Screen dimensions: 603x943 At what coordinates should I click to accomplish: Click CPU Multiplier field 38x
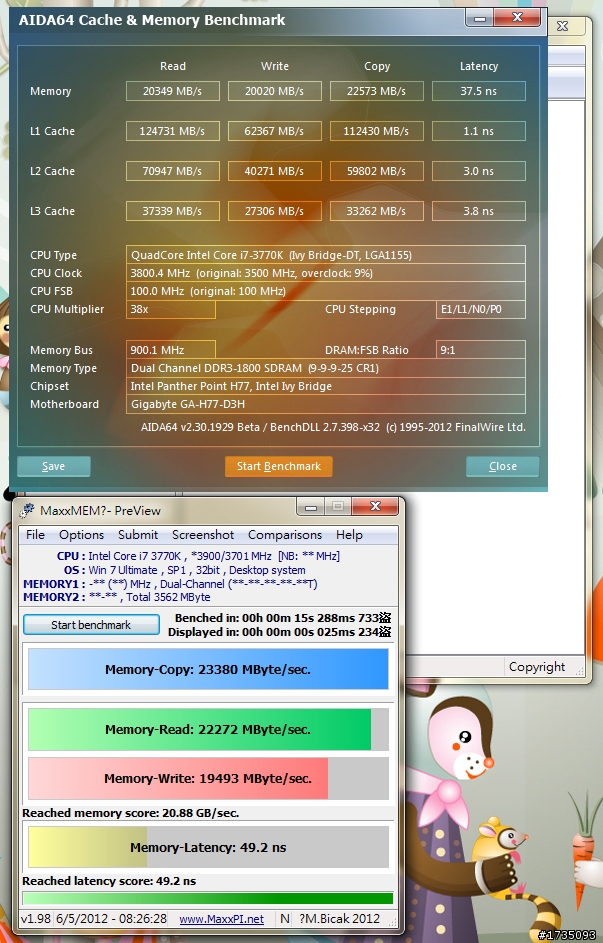[x=171, y=309]
